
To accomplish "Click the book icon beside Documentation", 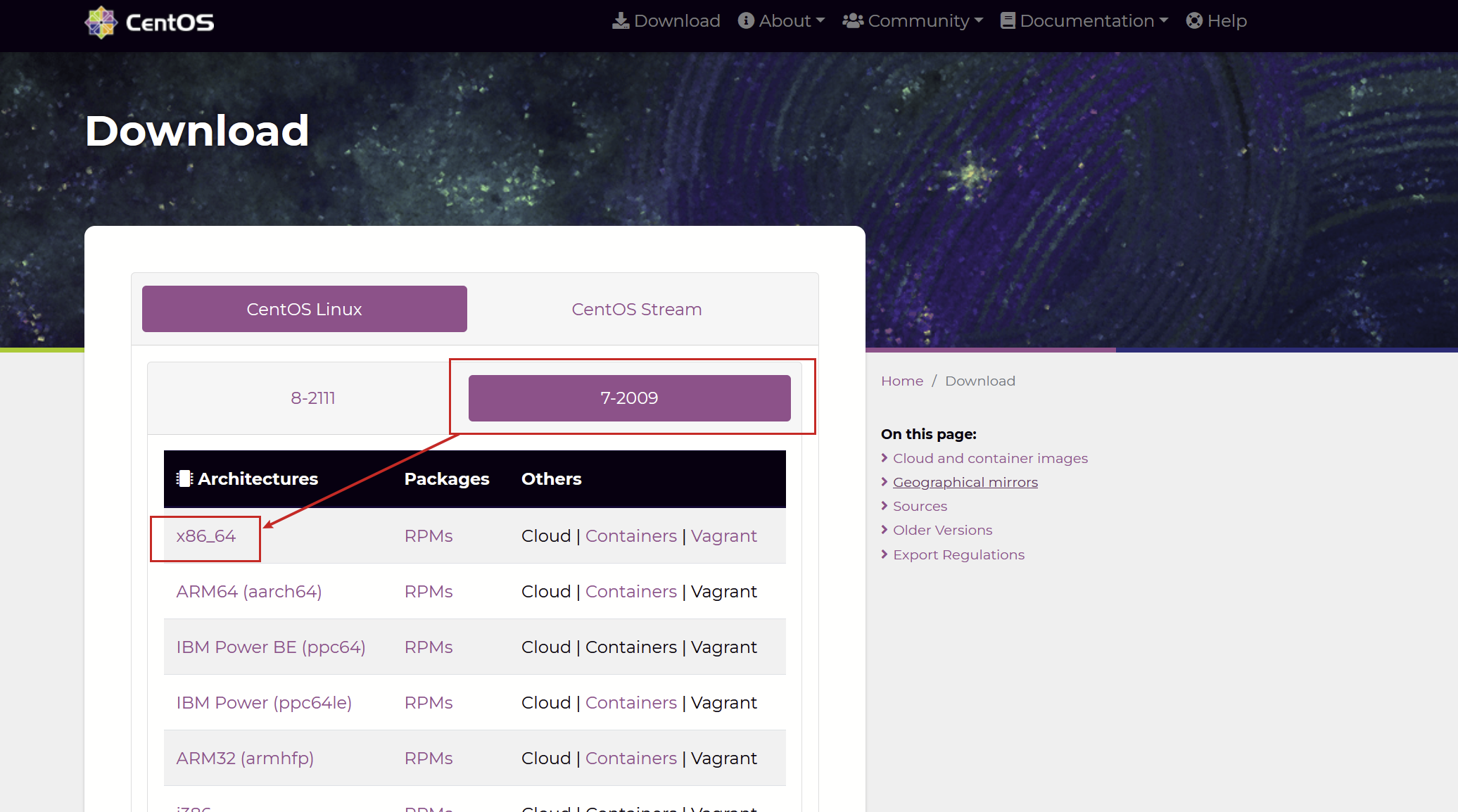I will click(1008, 20).
